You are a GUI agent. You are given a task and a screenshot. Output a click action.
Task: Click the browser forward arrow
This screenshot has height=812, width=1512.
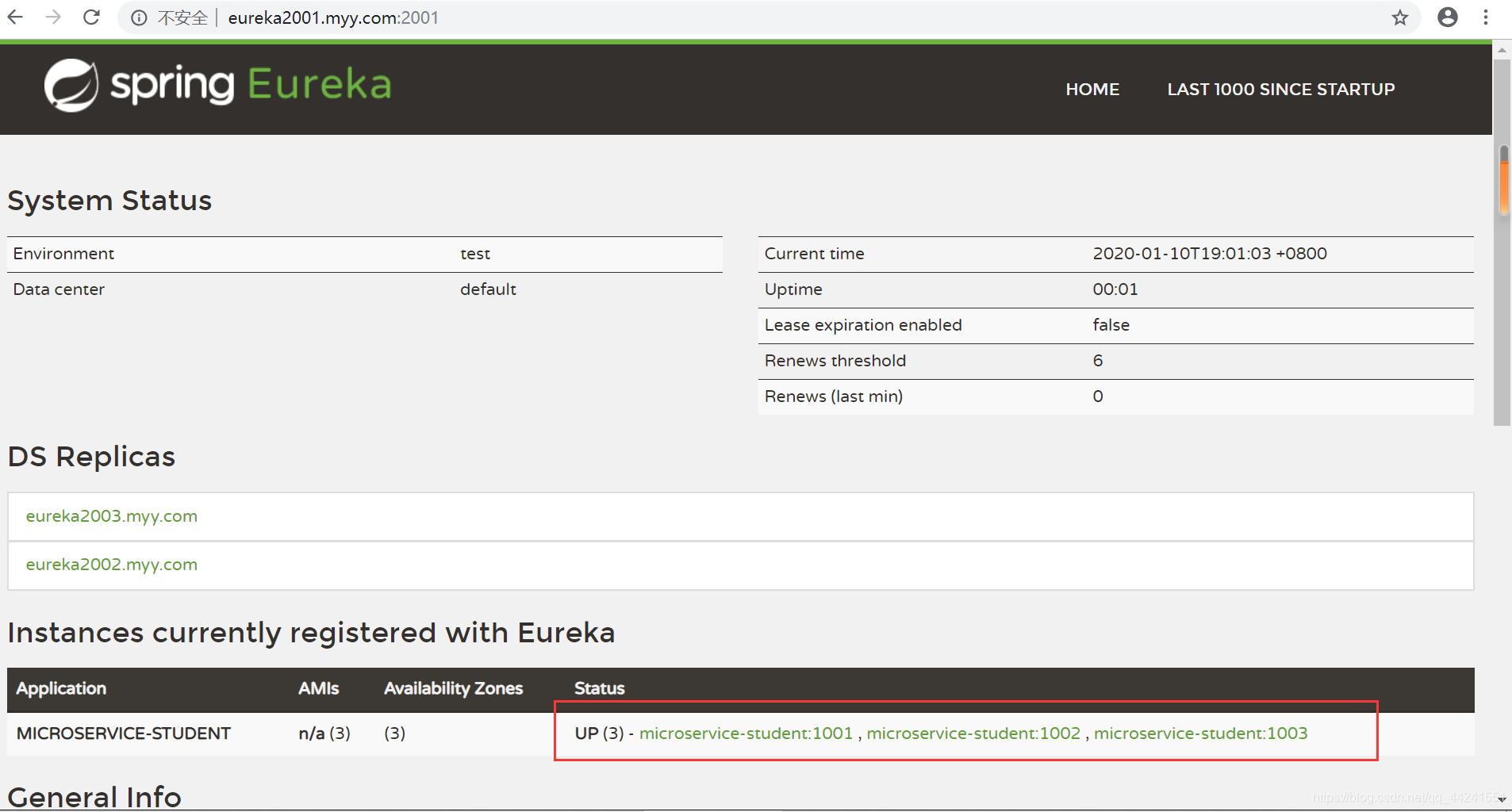[x=53, y=17]
